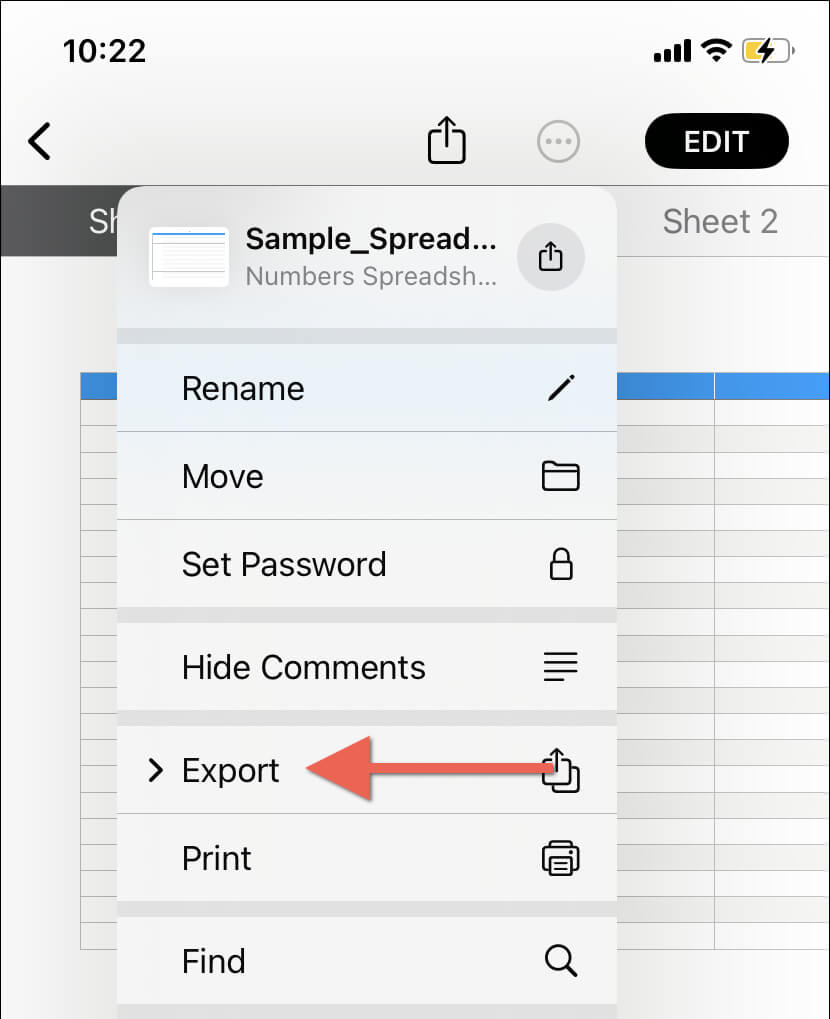This screenshot has width=830, height=1019.
Task: Choose Rename from the menu
Action: [367, 388]
